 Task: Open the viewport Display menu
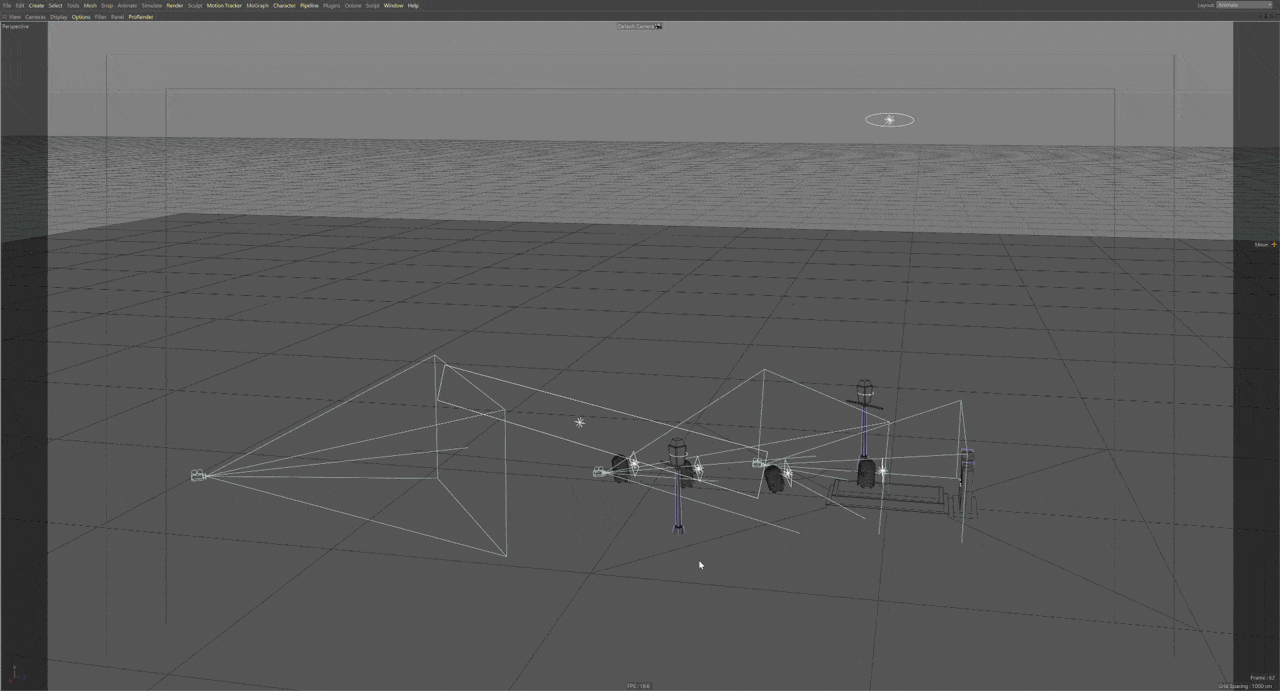(x=58, y=17)
